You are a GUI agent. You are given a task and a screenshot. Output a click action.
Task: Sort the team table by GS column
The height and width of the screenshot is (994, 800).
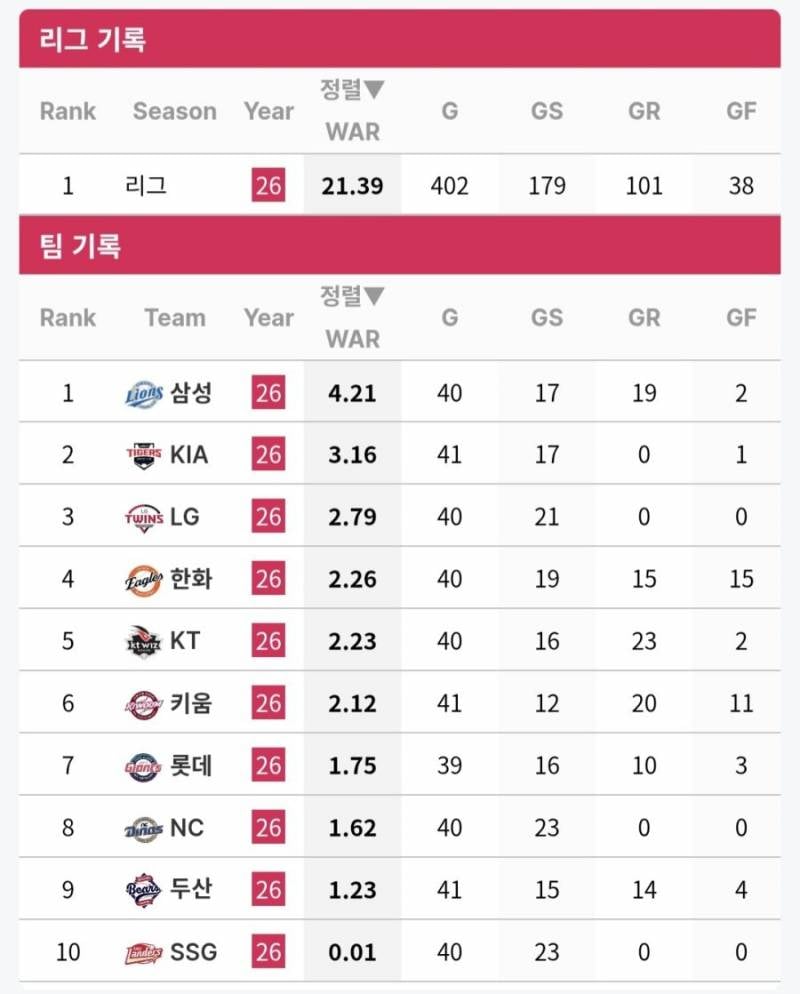pos(546,318)
